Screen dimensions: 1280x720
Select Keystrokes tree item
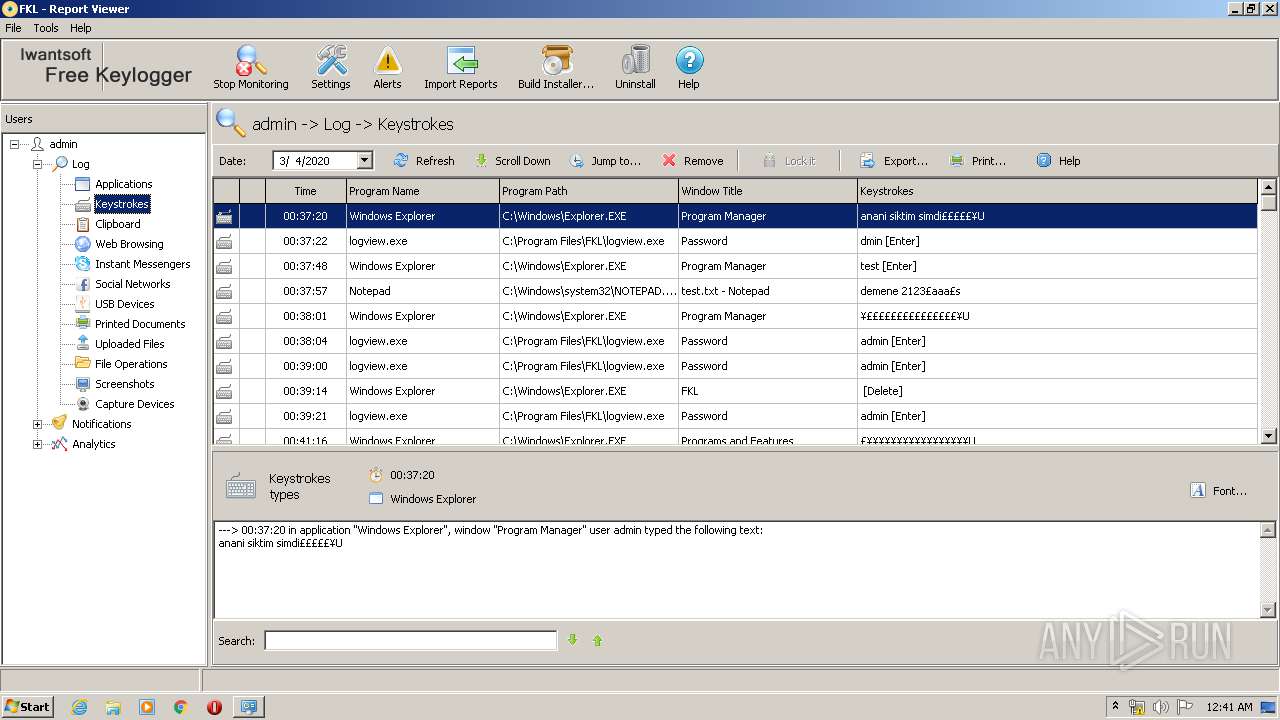pos(121,204)
